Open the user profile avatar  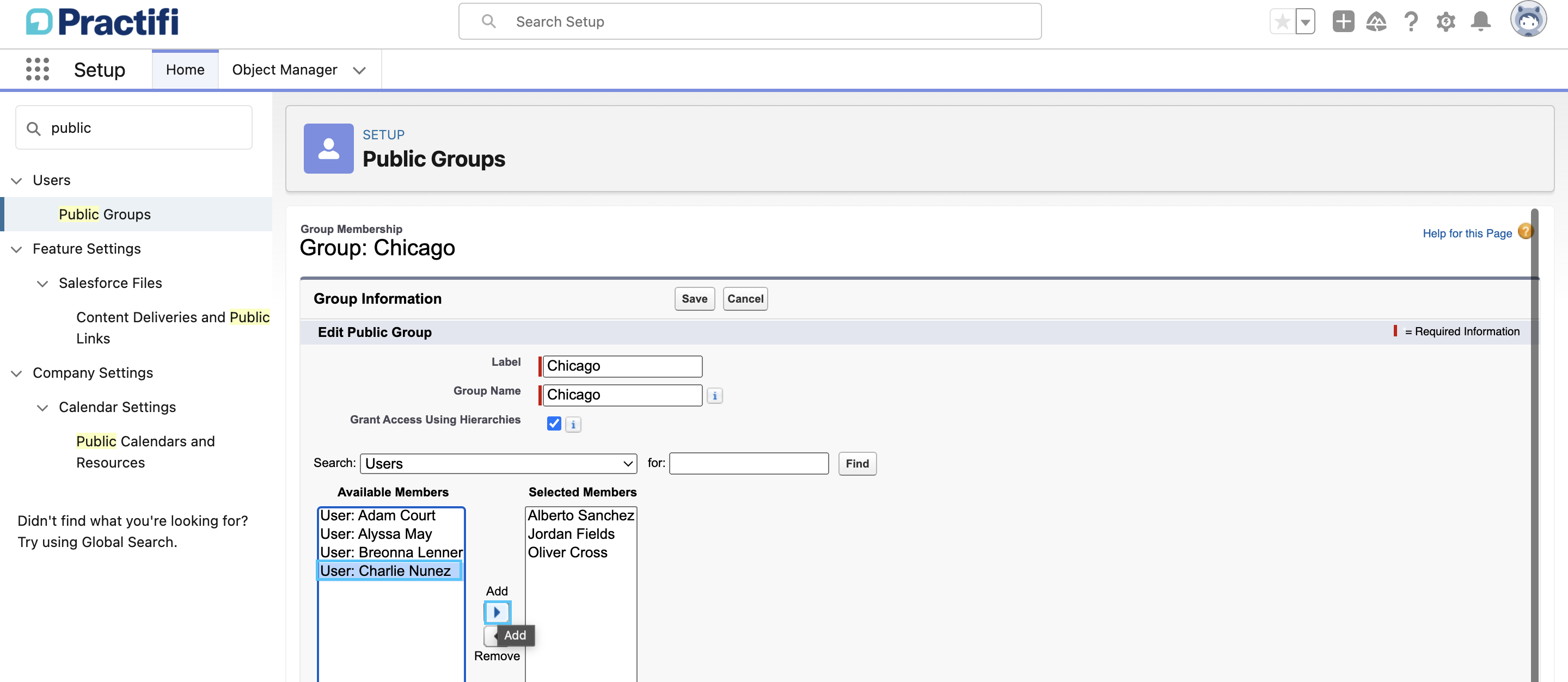(x=1528, y=20)
